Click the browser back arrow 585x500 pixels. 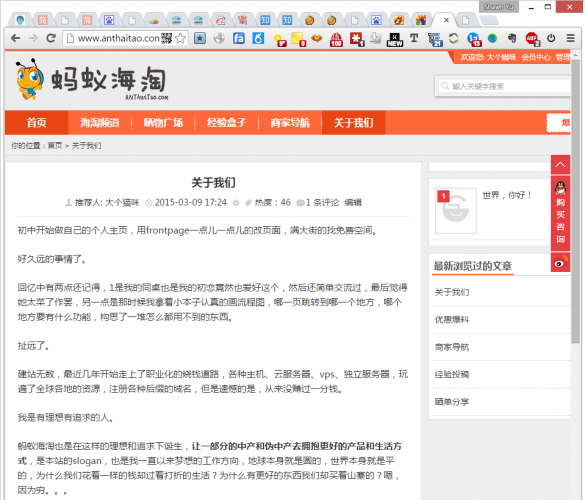[15, 38]
